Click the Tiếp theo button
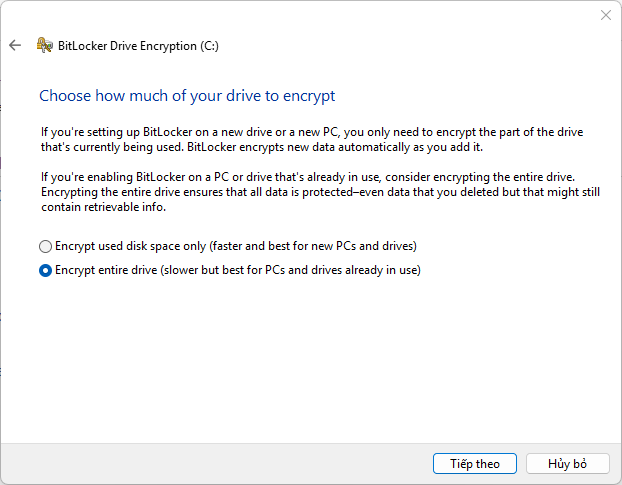Screen dimensions: 622x485 pyautogui.click(x=474, y=464)
